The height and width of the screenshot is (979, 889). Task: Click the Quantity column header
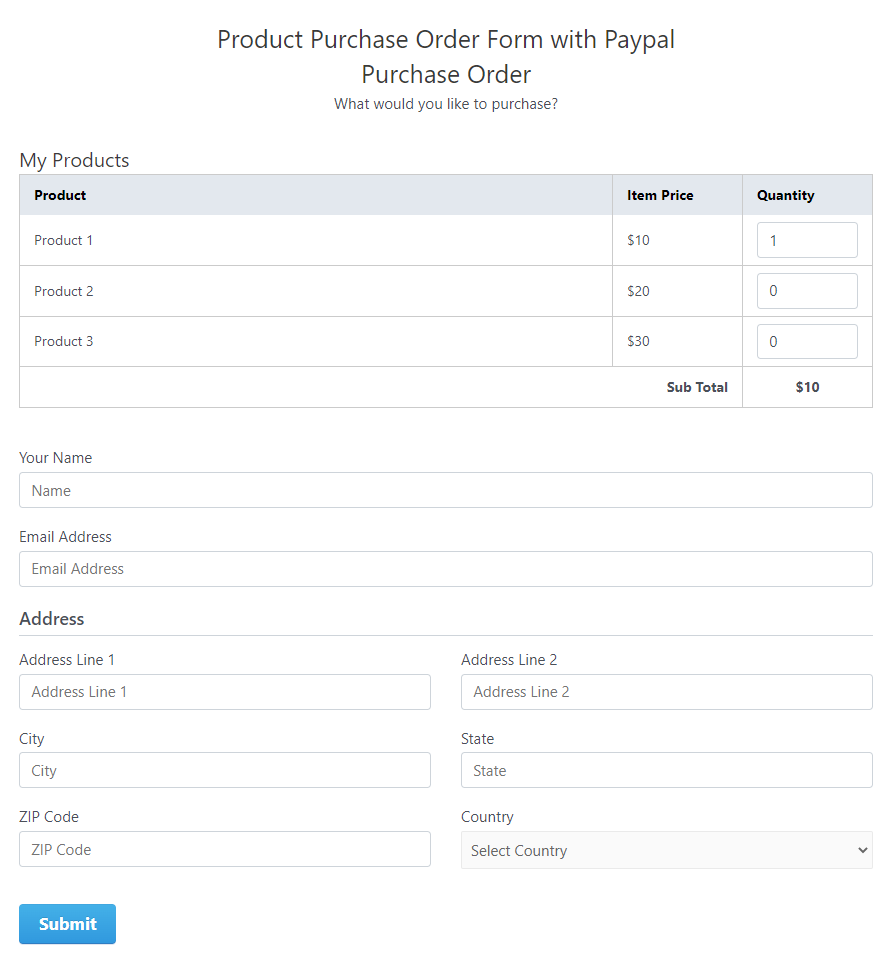click(x=785, y=195)
